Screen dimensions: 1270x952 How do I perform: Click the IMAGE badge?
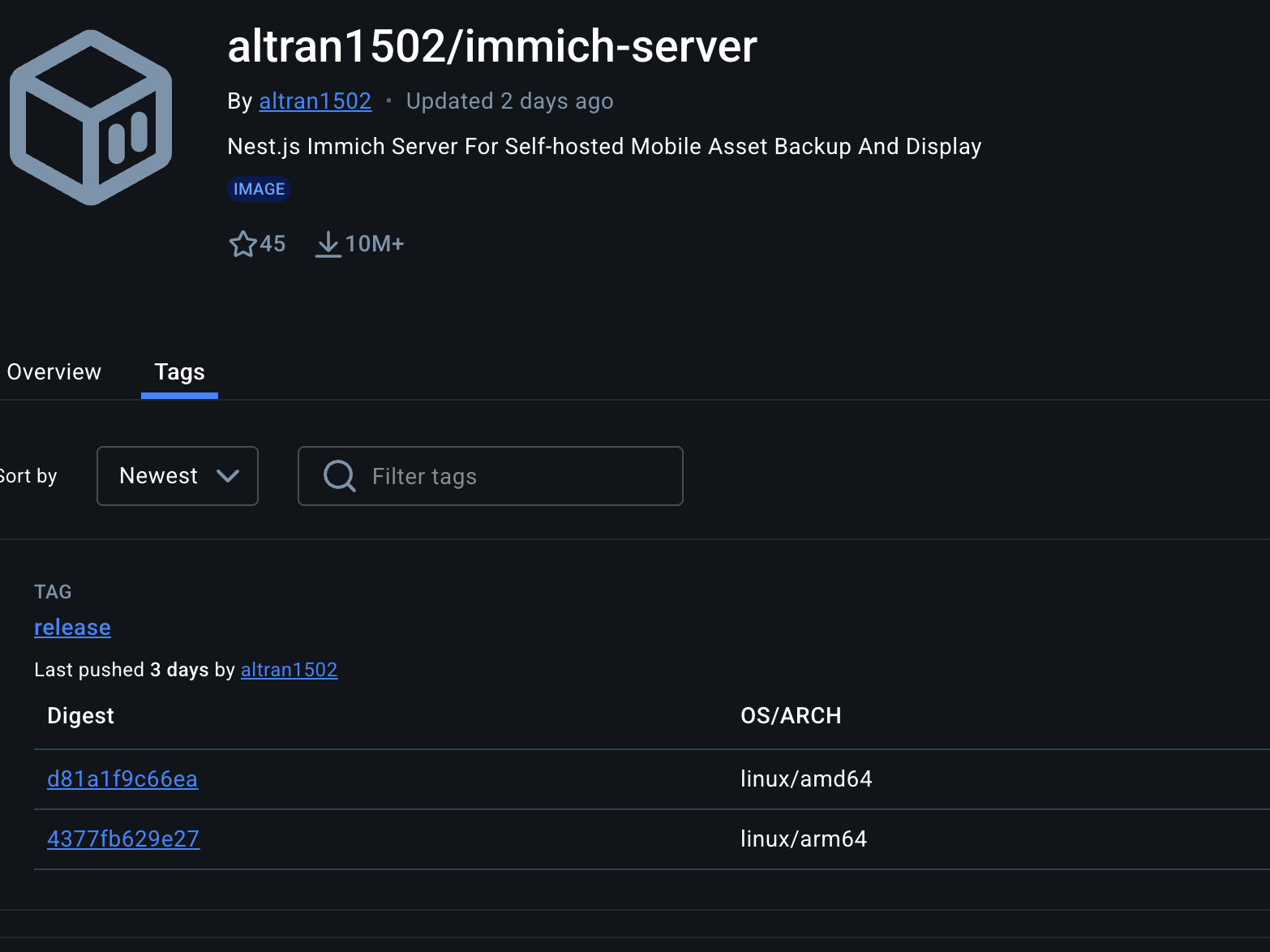[x=259, y=189]
